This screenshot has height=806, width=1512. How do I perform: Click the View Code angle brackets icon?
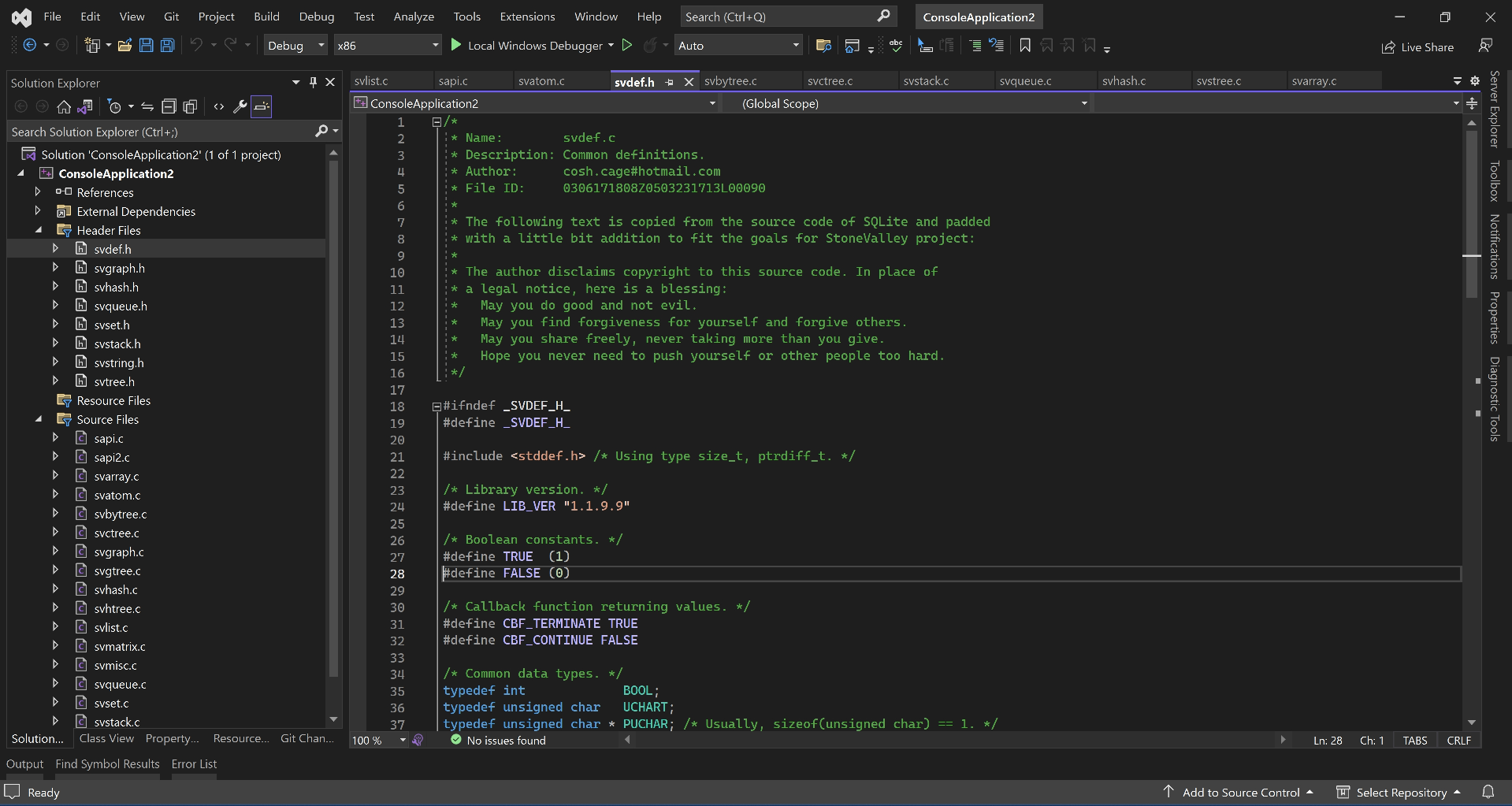point(219,106)
